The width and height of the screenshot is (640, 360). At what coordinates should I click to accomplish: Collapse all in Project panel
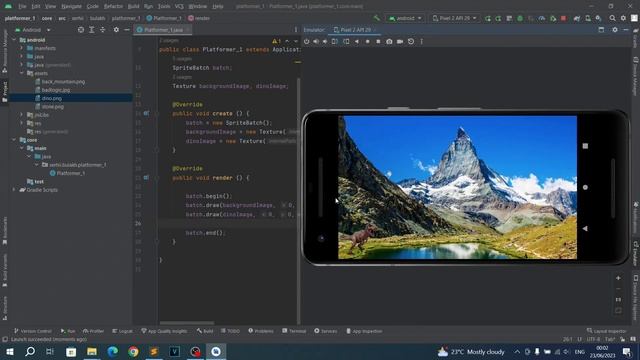point(102,30)
